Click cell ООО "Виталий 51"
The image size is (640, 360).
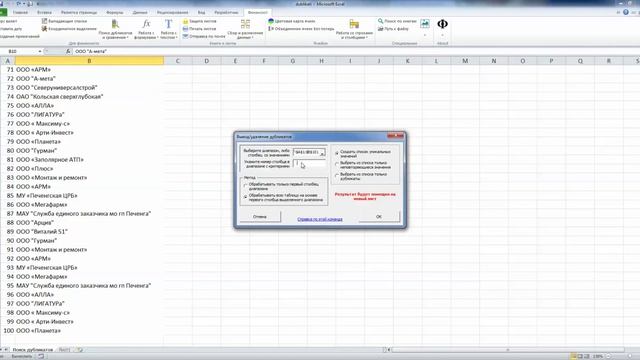pos(89,231)
